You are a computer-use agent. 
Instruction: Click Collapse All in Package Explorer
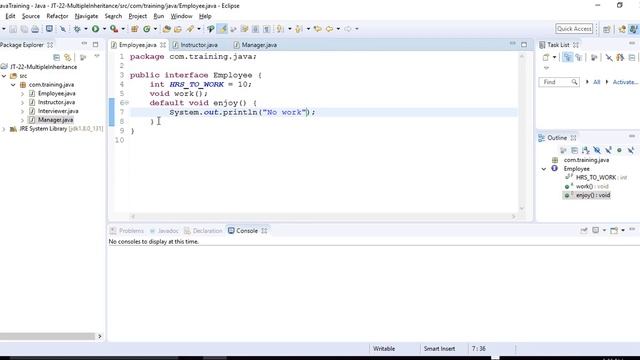tap(56, 58)
